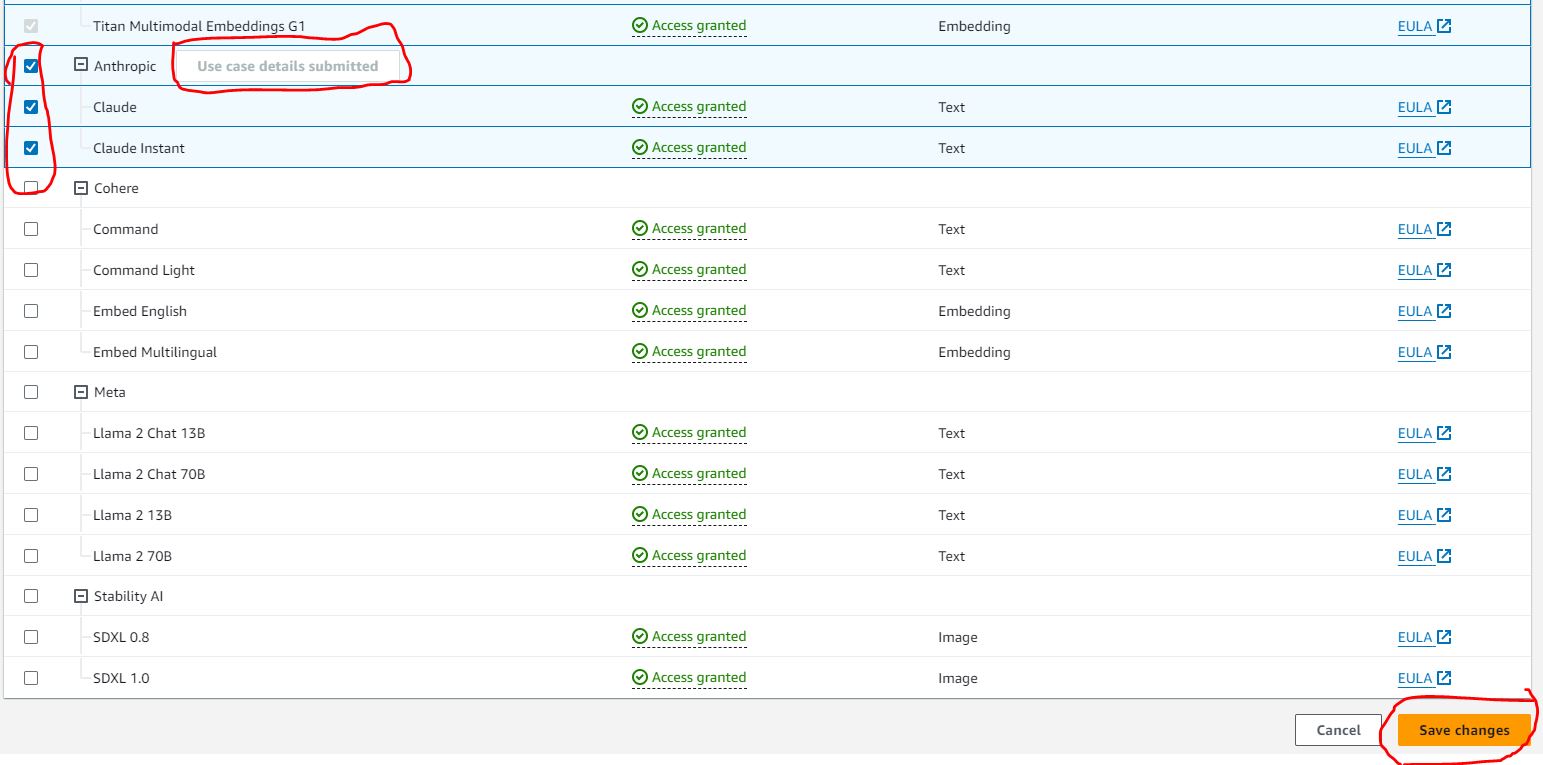The height and width of the screenshot is (765, 1543).
Task: Open the Command Light EULA link
Action: coord(1424,270)
